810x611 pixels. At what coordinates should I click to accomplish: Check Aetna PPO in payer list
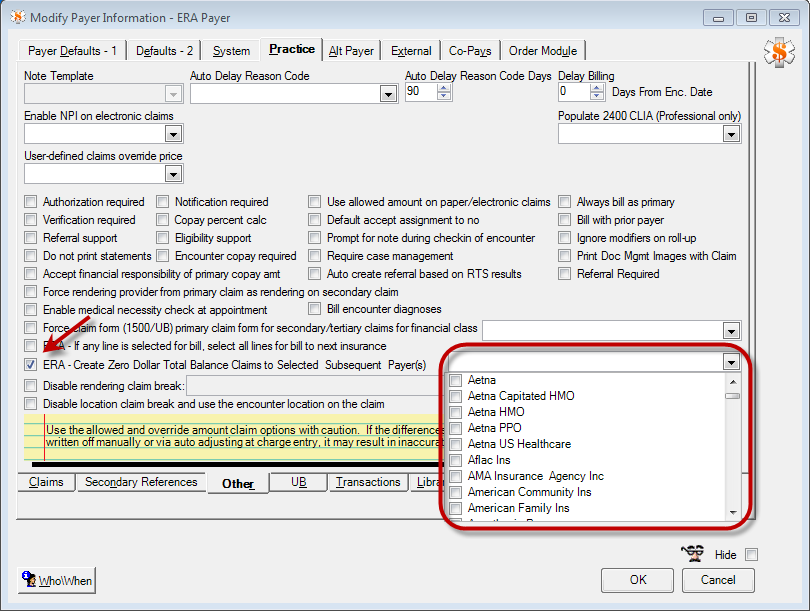click(x=456, y=428)
